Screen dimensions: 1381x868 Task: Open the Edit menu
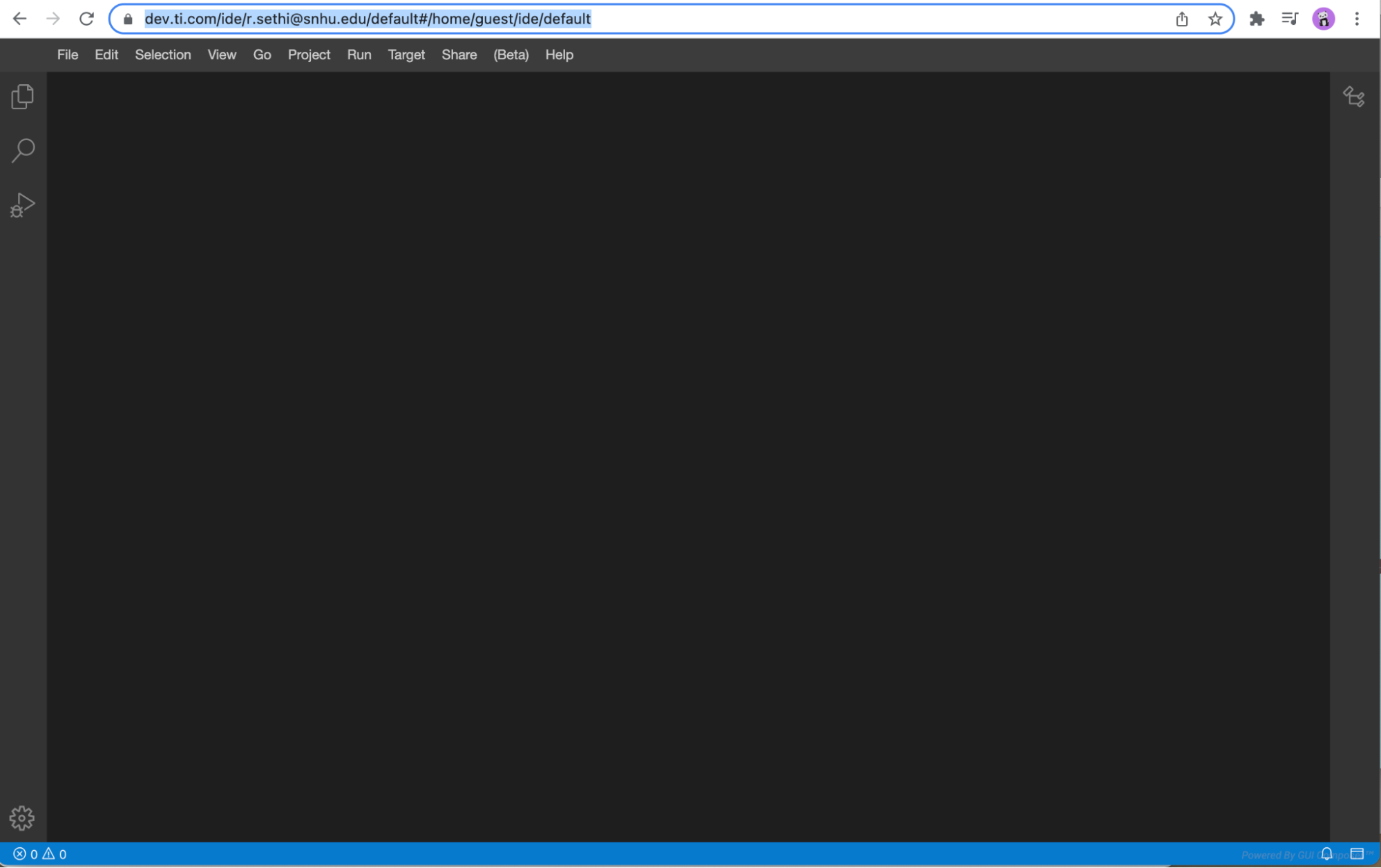(106, 55)
